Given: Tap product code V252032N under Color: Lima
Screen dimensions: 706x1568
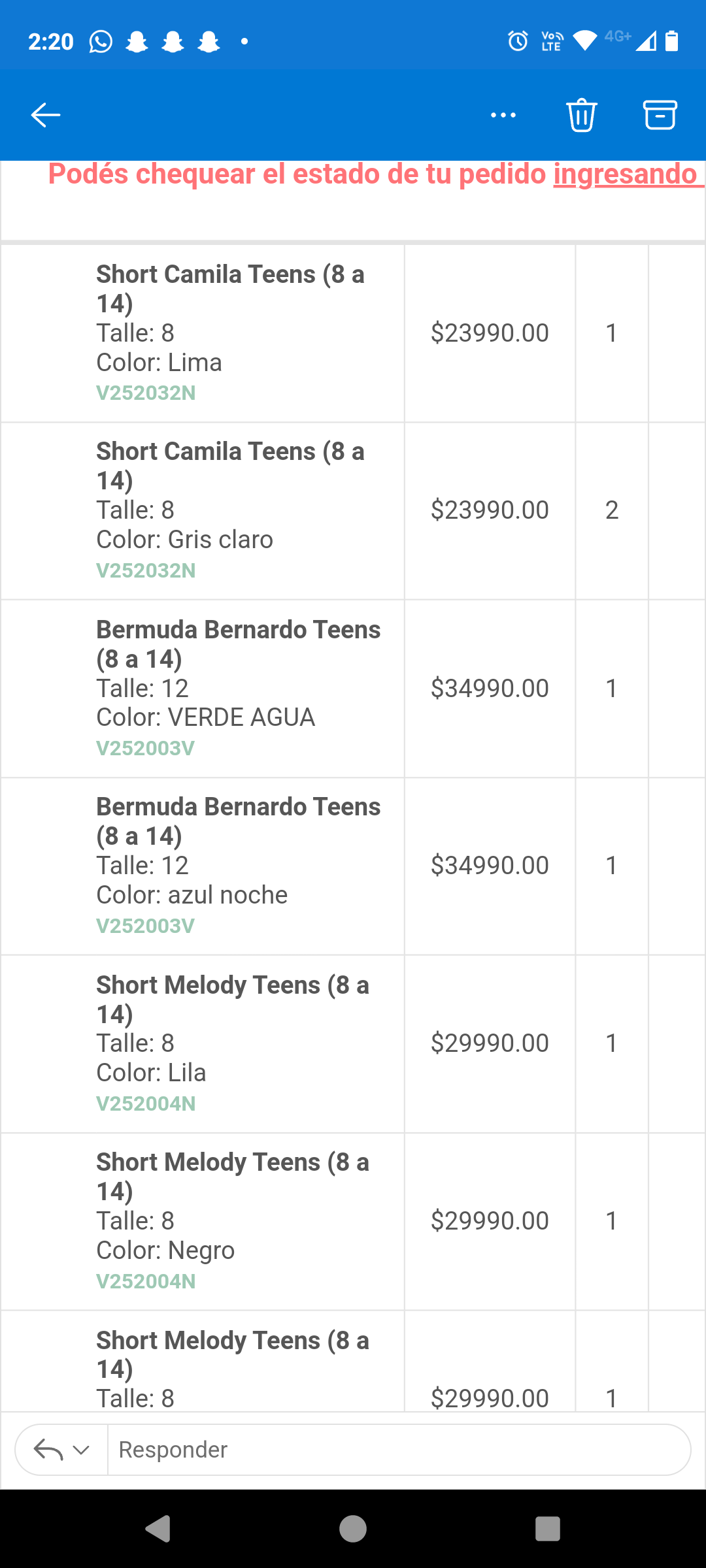Looking at the screenshot, I should click(x=146, y=393).
